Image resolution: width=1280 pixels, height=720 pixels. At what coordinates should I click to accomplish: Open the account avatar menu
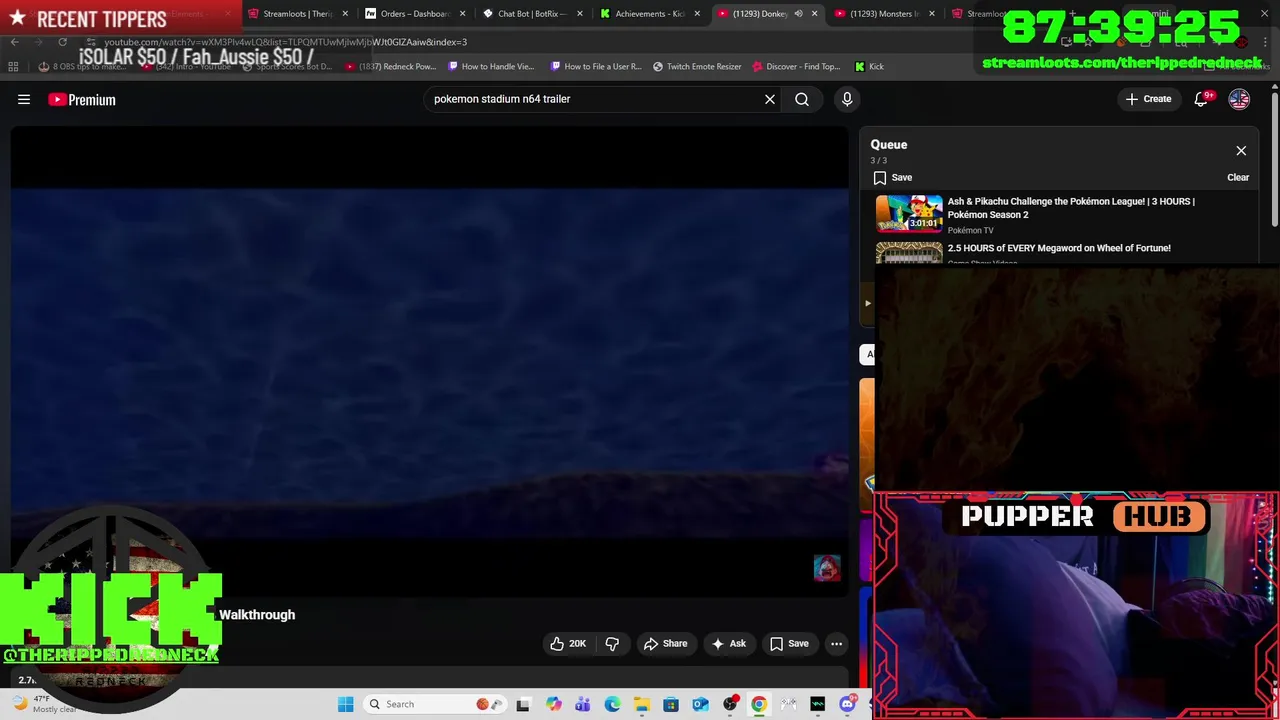[x=1239, y=99]
